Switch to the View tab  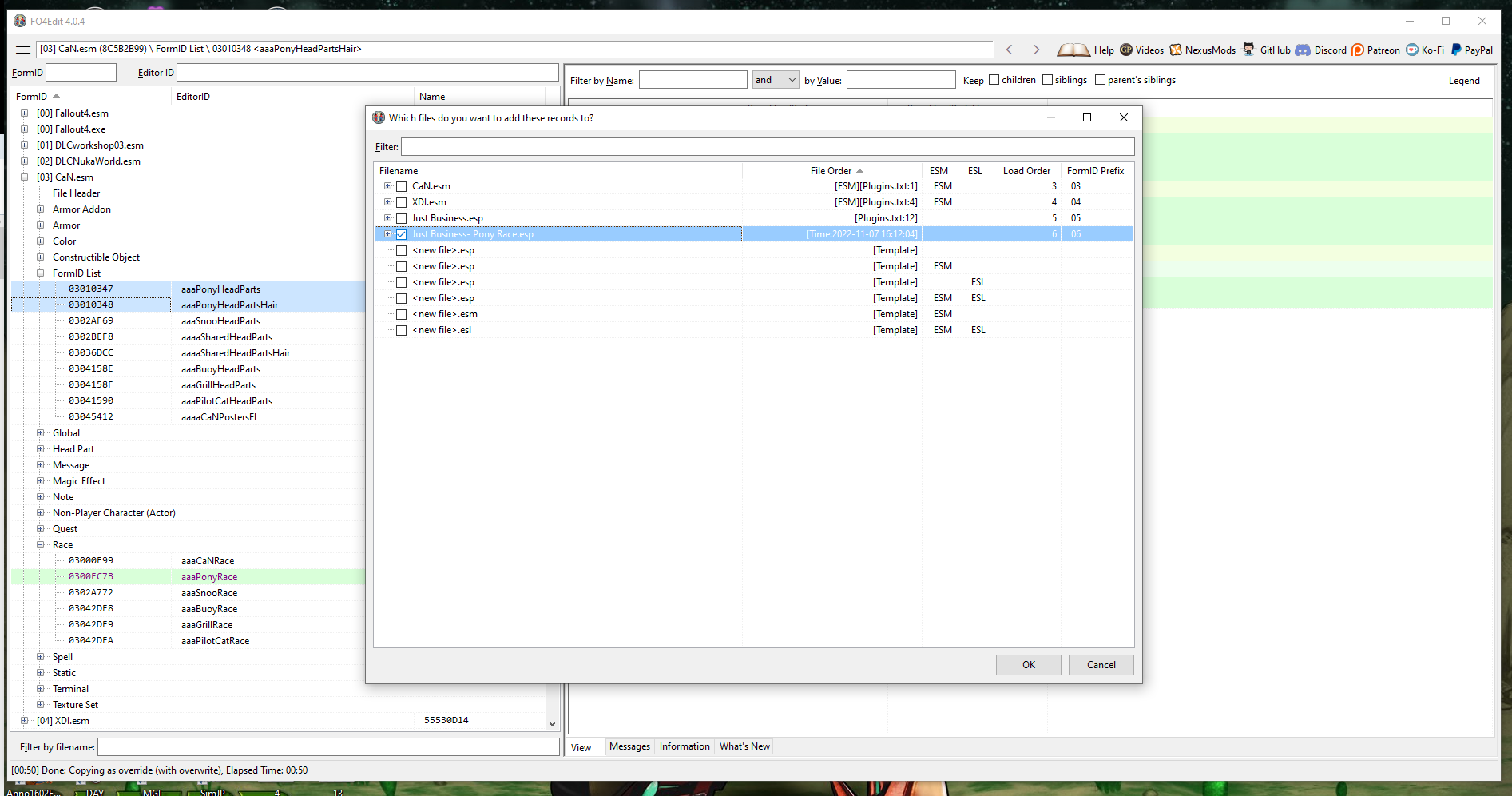[581, 748]
